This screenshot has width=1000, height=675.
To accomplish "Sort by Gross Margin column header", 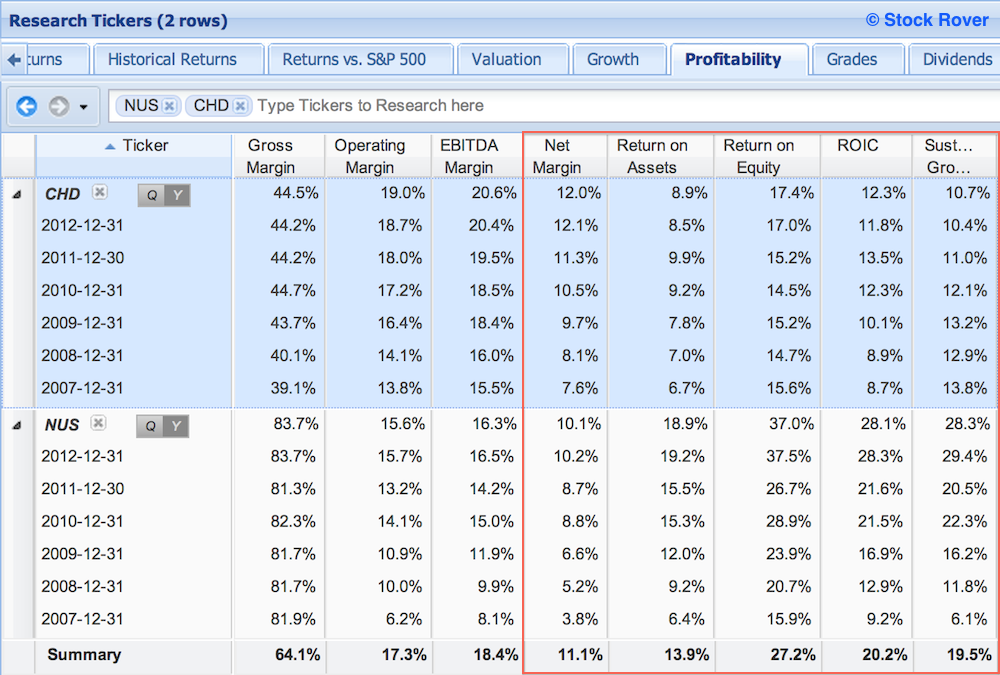I will 279,156.
